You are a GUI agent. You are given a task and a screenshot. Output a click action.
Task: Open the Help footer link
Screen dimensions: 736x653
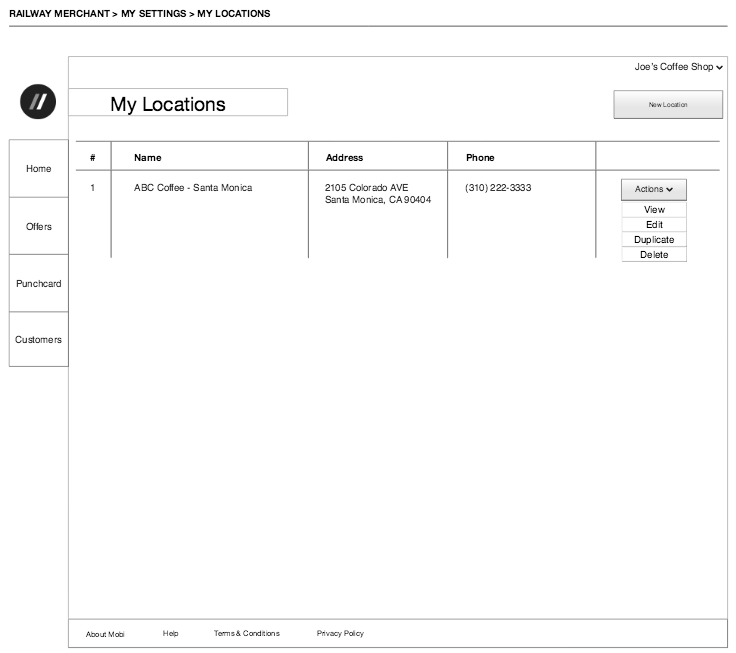pos(170,633)
